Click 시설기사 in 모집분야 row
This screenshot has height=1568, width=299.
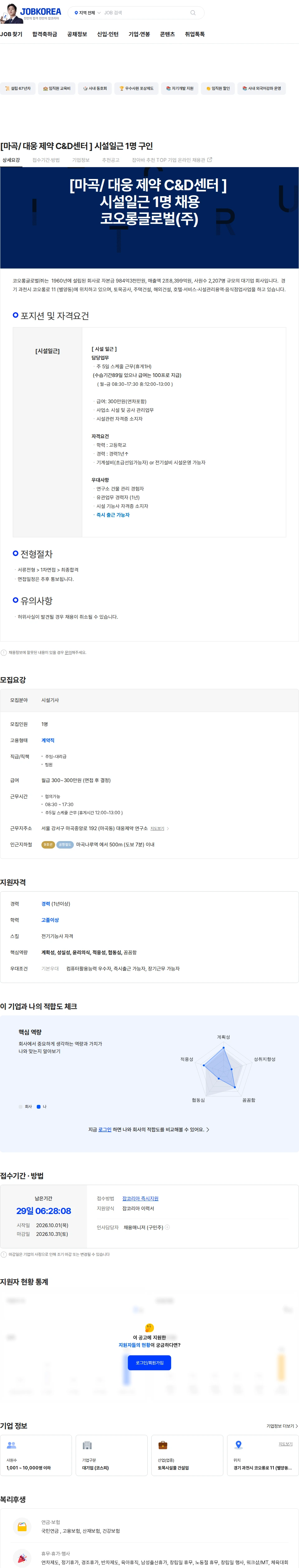(x=50, y=700)
